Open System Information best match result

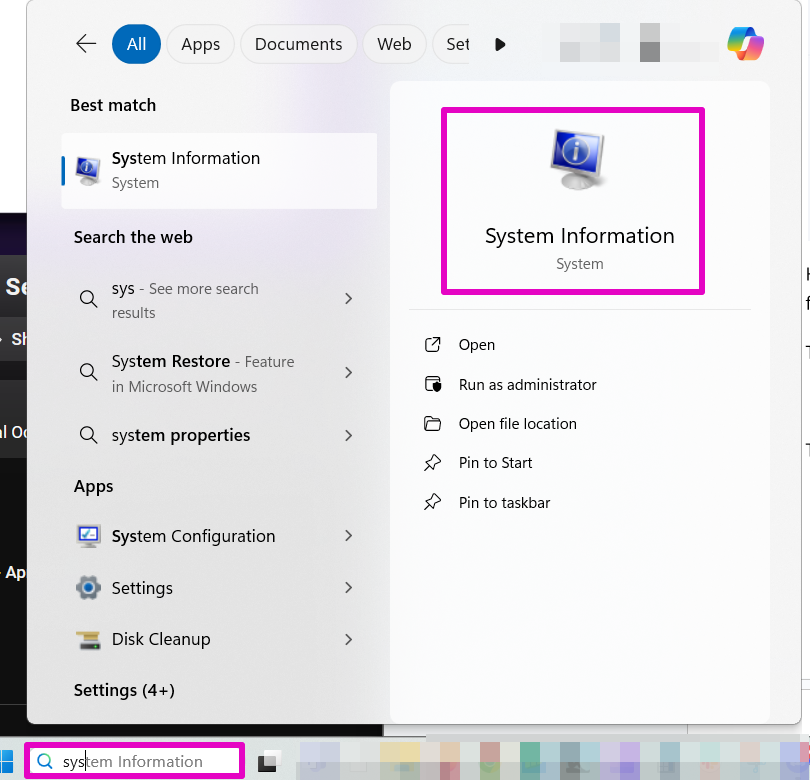219,171
